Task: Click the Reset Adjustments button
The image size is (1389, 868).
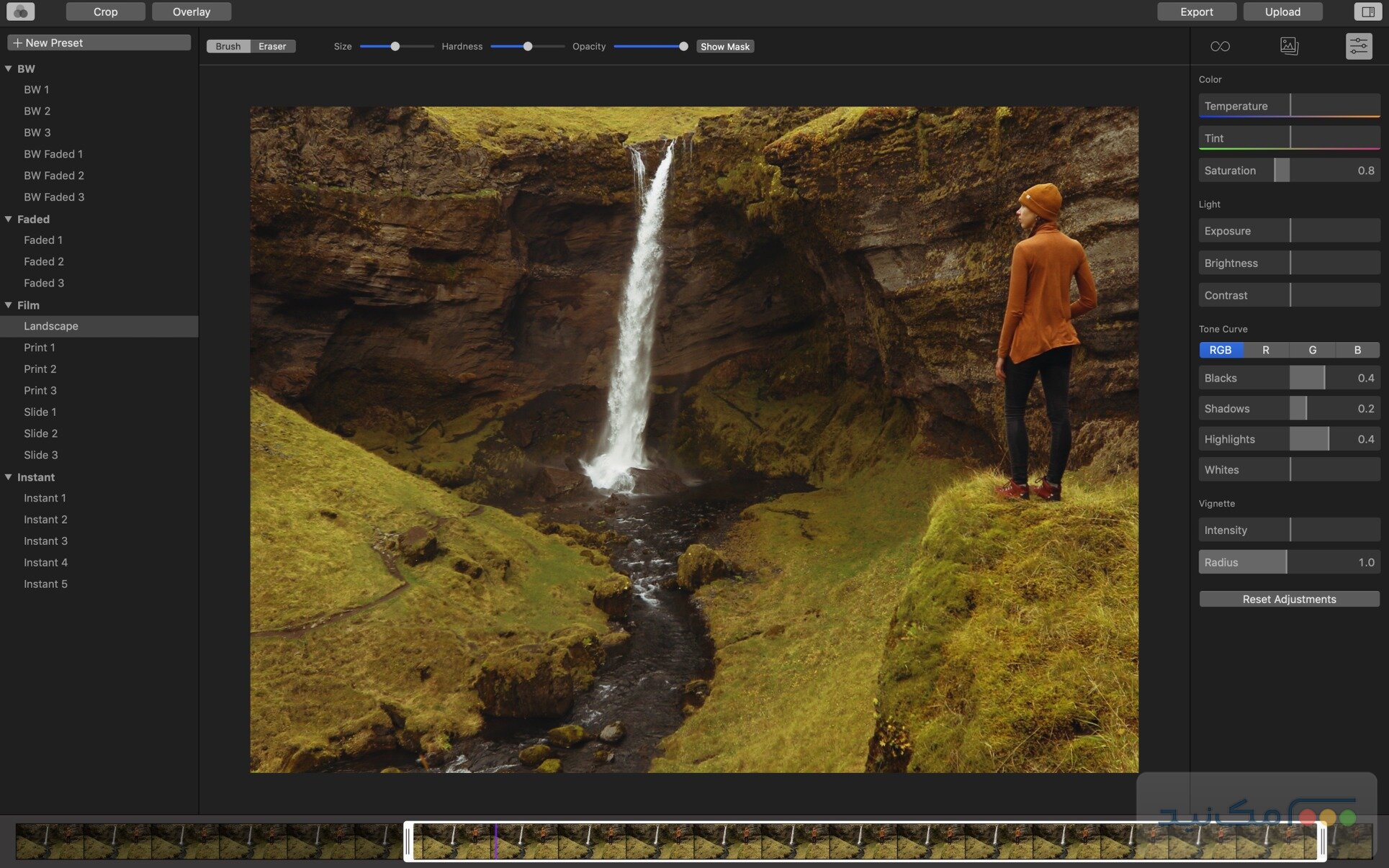Action: pos(1288,599)
